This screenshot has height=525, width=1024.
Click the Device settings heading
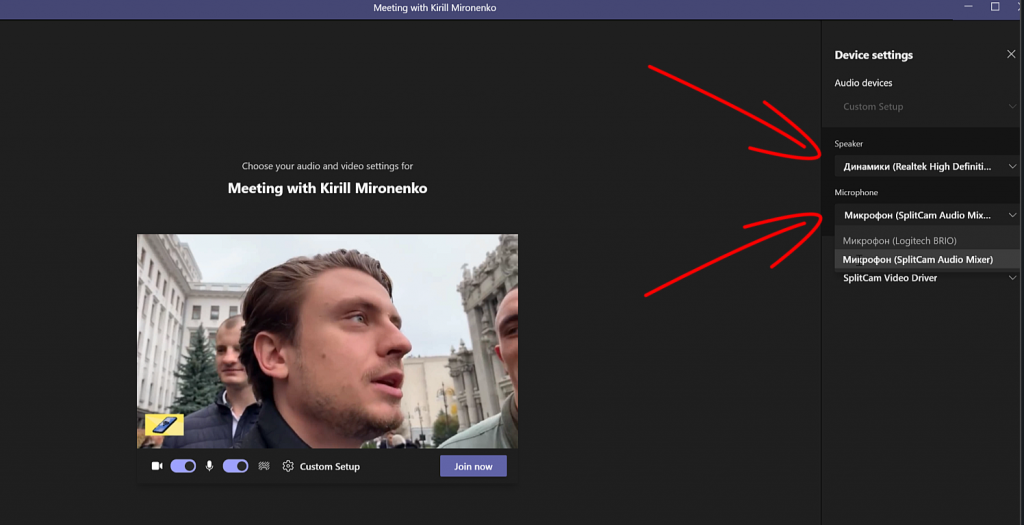873,55
